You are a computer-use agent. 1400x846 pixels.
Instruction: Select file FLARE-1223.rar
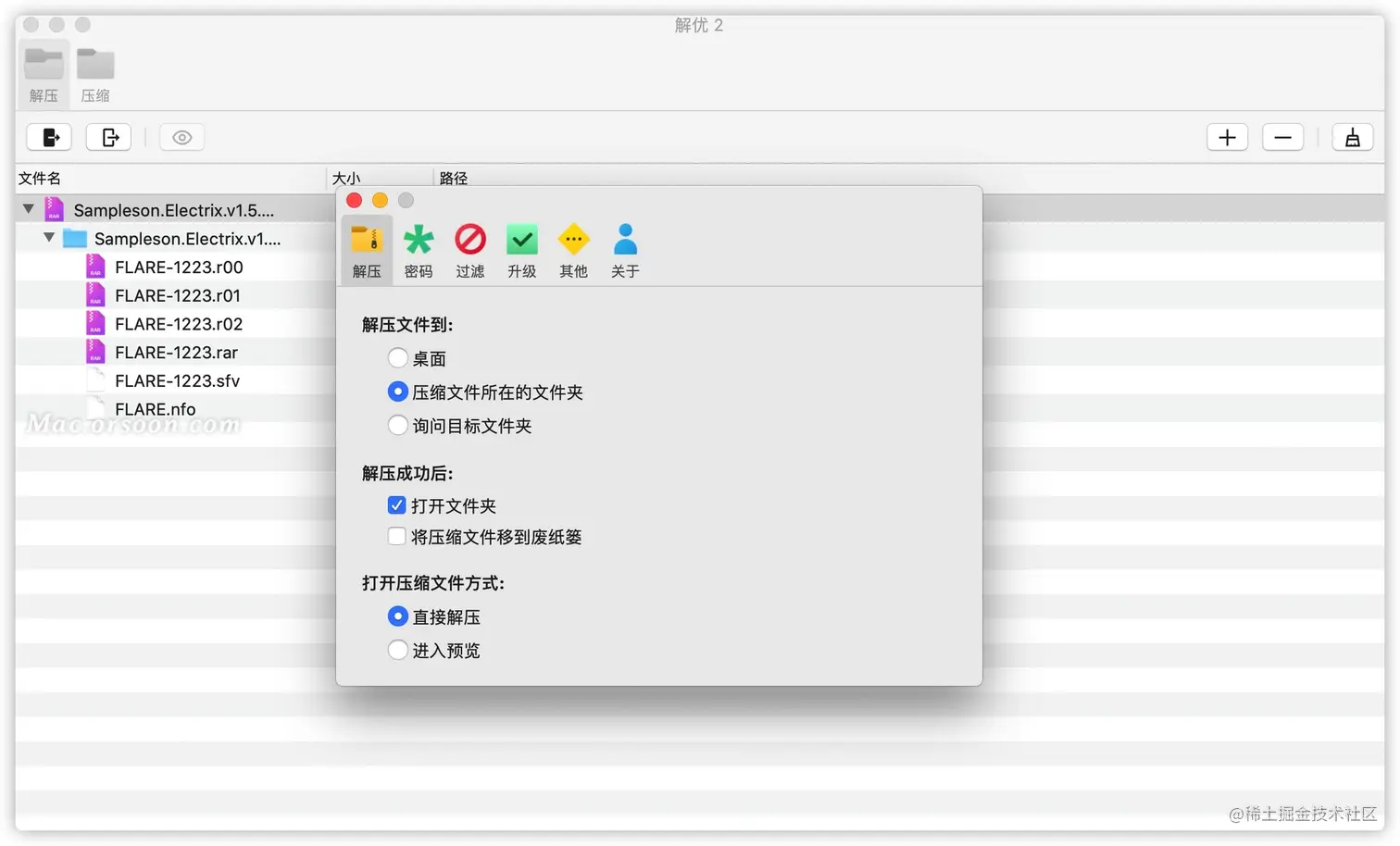(176, 353)
